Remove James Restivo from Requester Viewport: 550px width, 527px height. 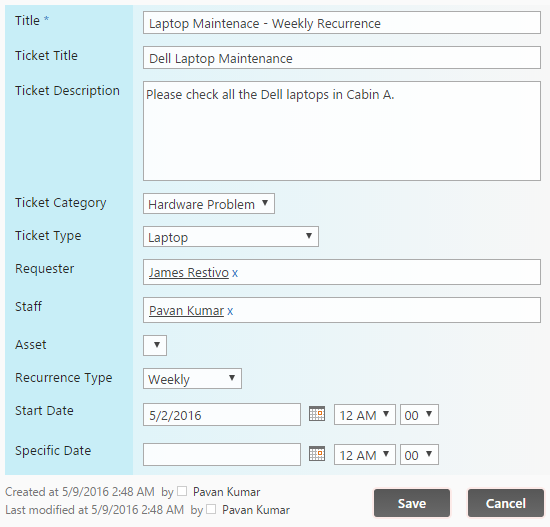[x=235, y=273]
